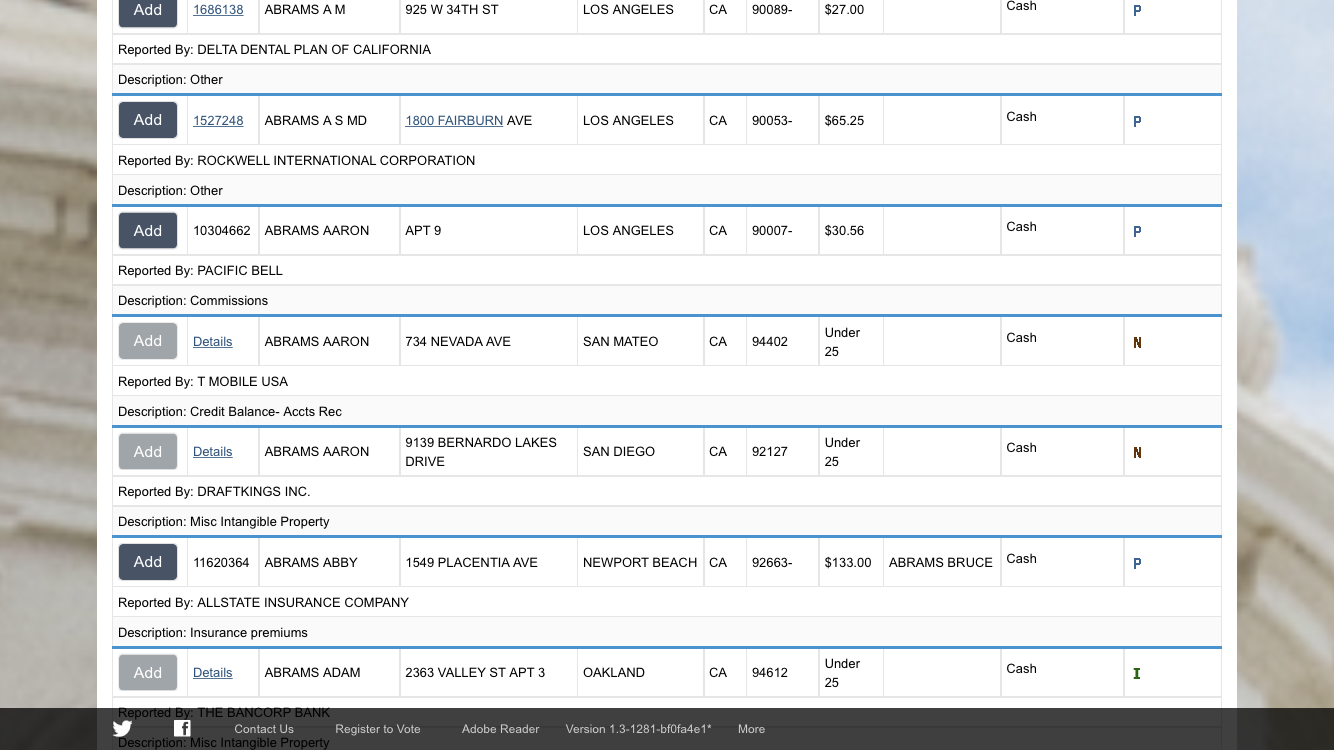This screenshot has height=750, width=1334.
Task: Click city NEWPORT BEACH
Action: [640, 562]
